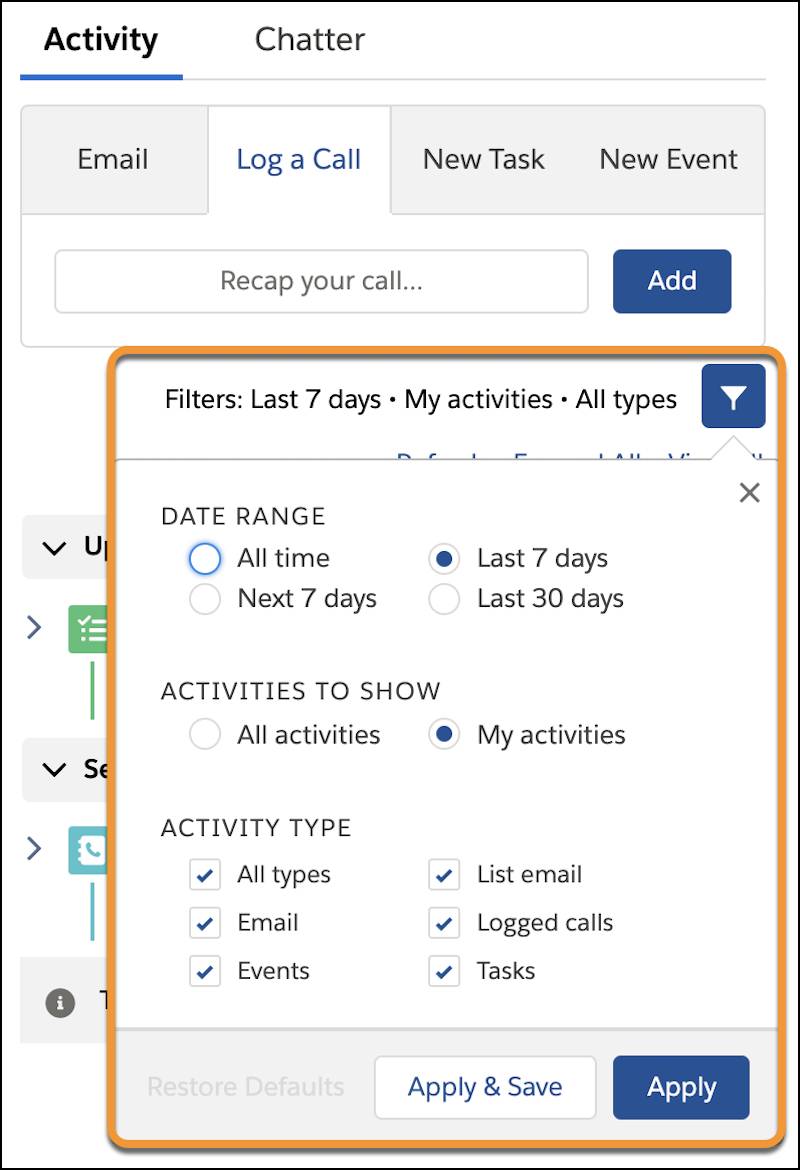Select the All activities radio button
Screen dimensions: 800x1170
click(204, 734)
